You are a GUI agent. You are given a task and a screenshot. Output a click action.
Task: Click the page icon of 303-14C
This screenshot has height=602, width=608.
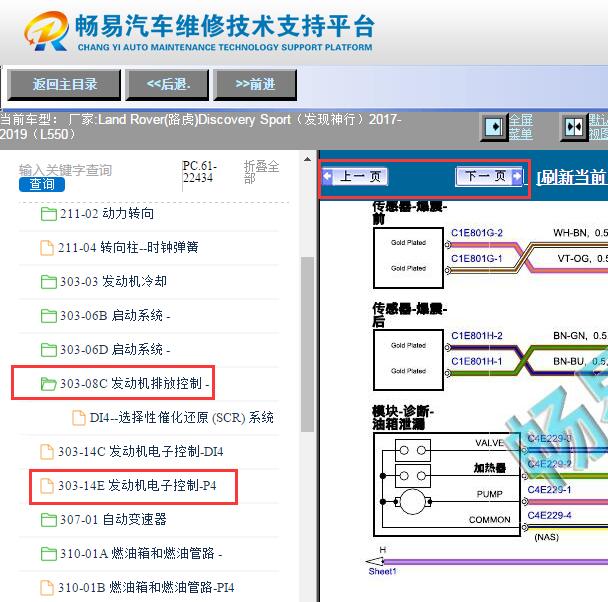(47, 452)
